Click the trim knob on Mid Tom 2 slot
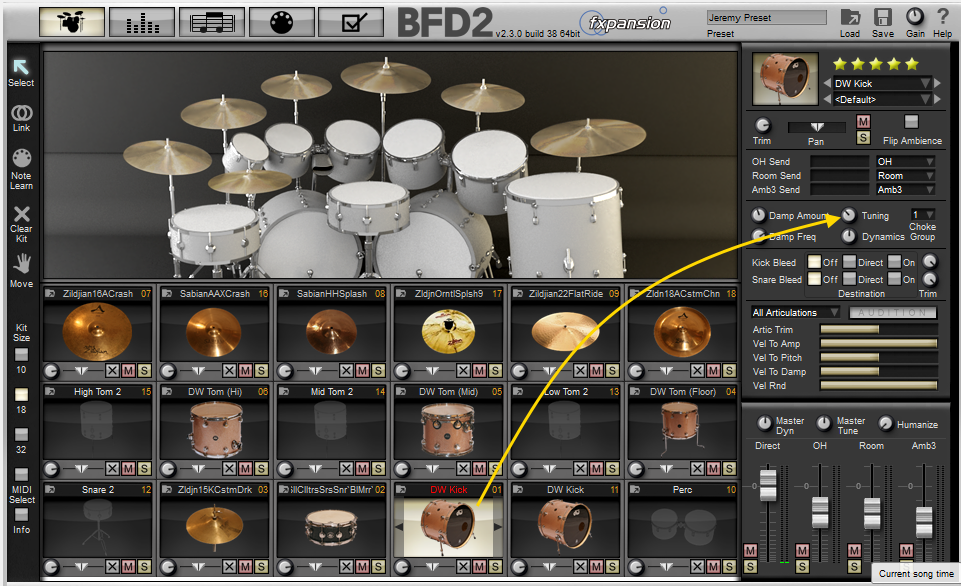The height and width of the screenshot is (586, 961). coord(286,469)
